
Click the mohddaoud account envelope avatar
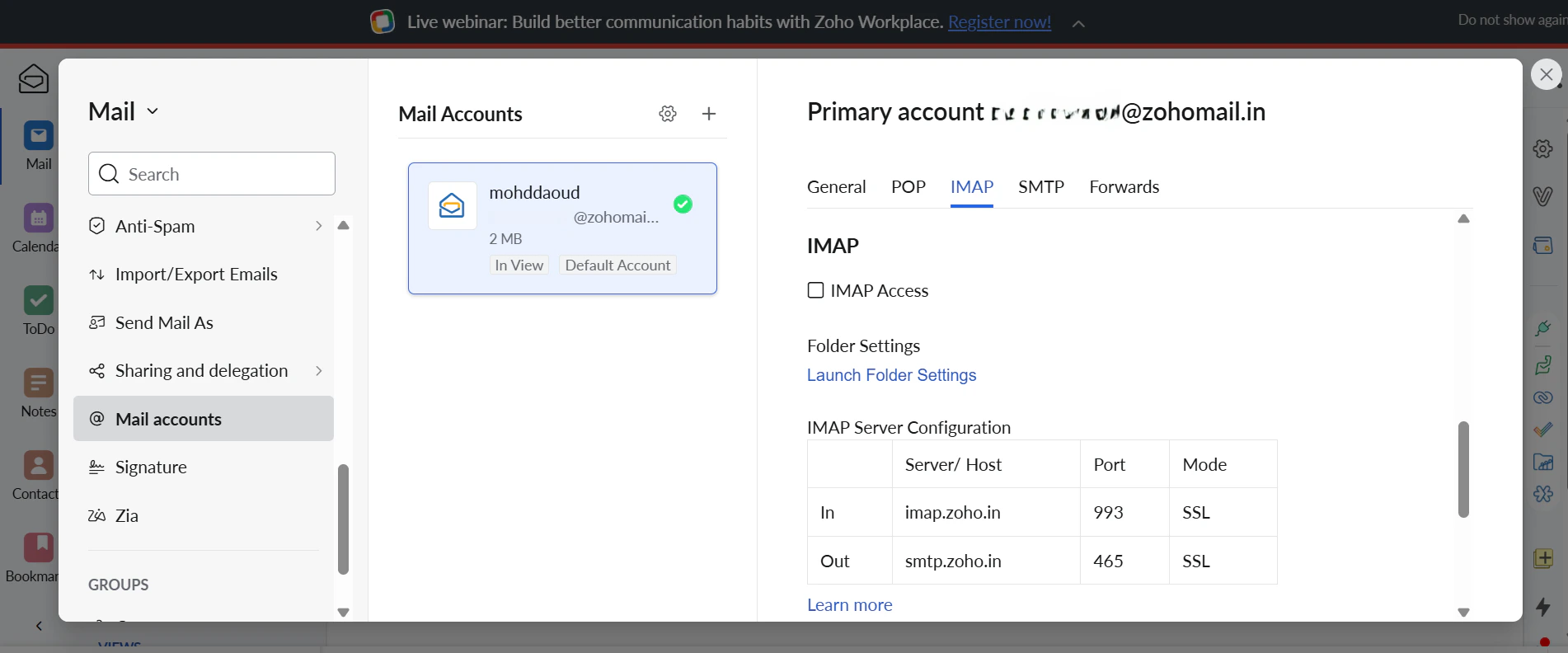coord(452,205)
